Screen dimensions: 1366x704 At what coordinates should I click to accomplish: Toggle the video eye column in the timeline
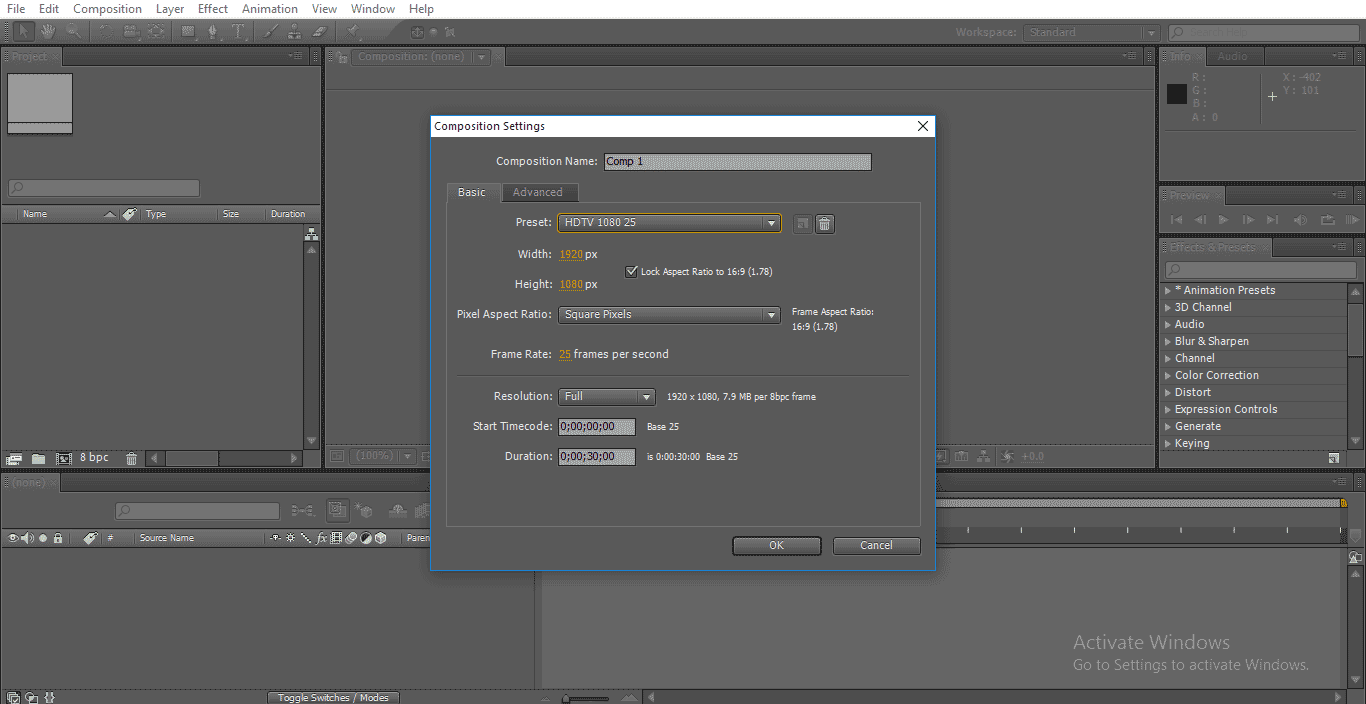13,538
